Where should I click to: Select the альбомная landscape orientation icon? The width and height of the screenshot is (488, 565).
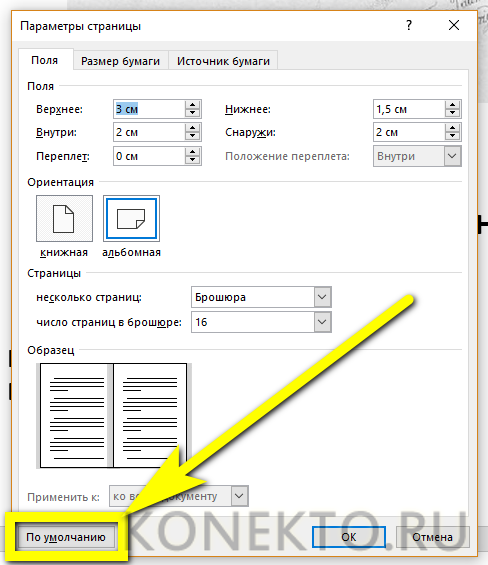click(x=131, y=218)
